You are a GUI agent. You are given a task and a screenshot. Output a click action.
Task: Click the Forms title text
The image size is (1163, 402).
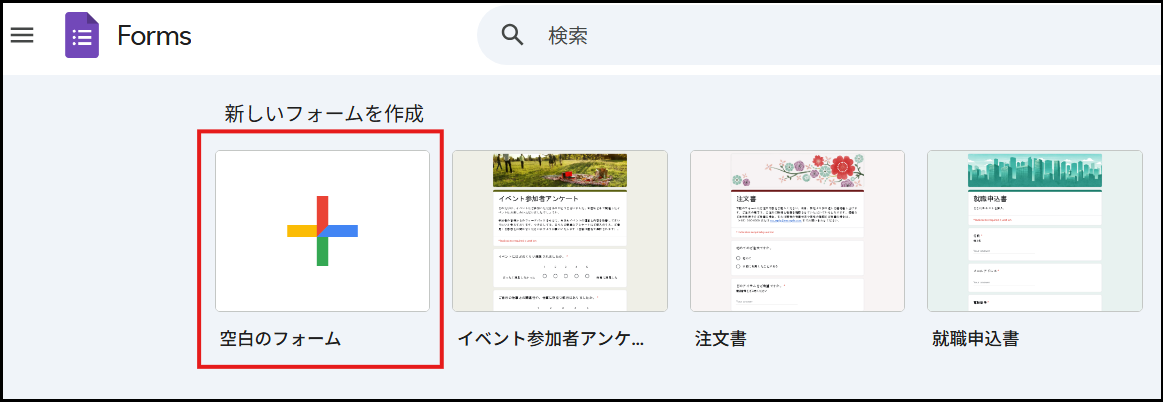click(154, 36)
